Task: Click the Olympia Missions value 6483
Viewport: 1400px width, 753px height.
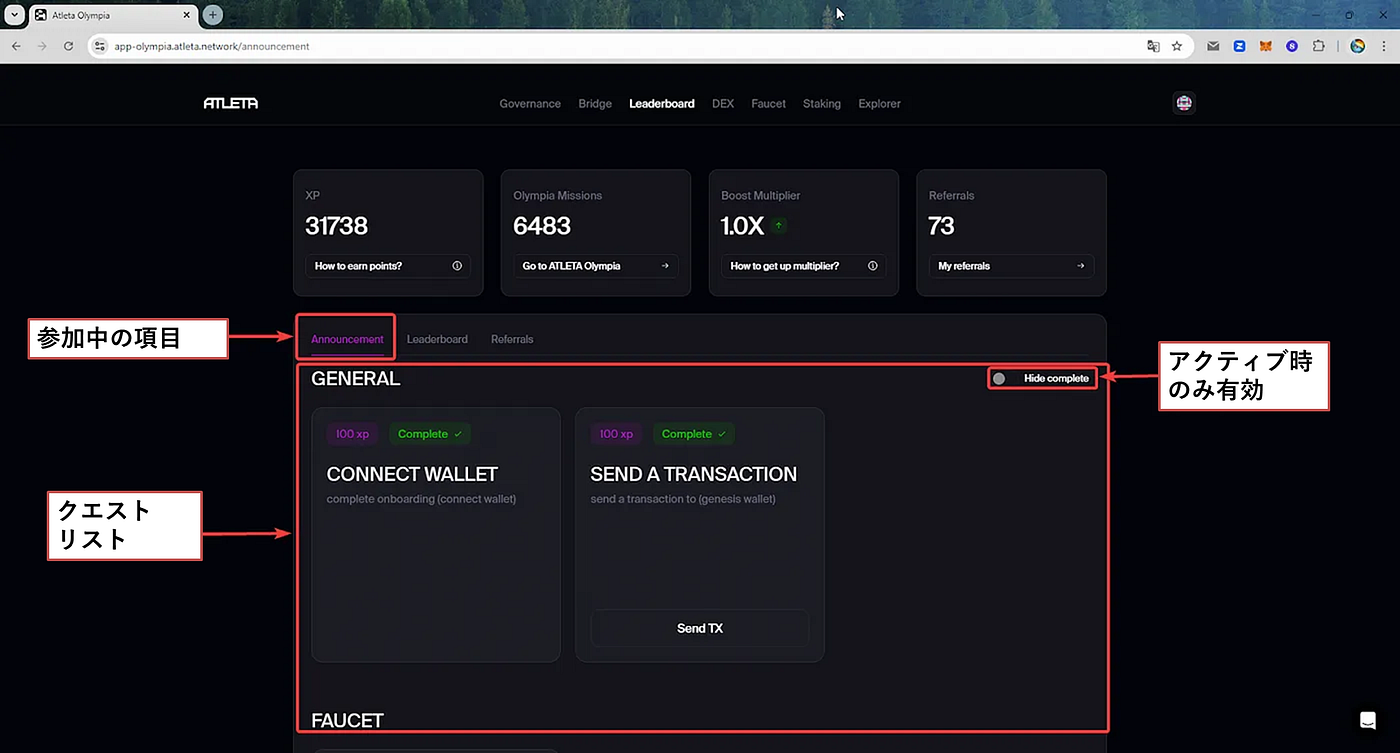Action: (542, 226)
